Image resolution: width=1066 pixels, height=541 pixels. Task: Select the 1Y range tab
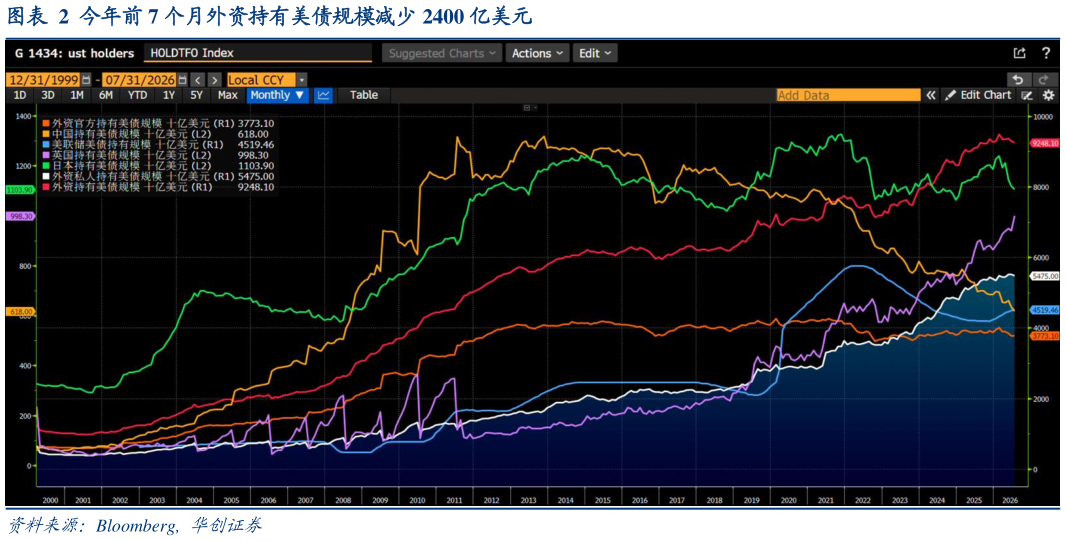168,95
